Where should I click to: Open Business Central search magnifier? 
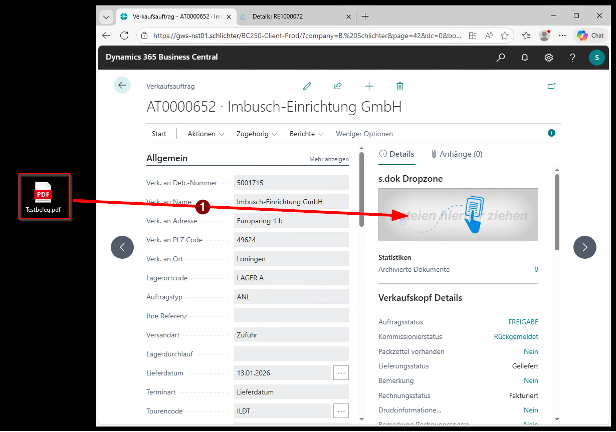[500, 58]
